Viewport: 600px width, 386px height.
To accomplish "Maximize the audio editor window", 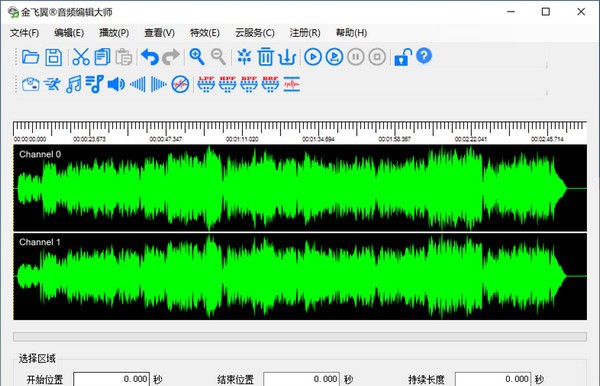I will pos(546,12).
